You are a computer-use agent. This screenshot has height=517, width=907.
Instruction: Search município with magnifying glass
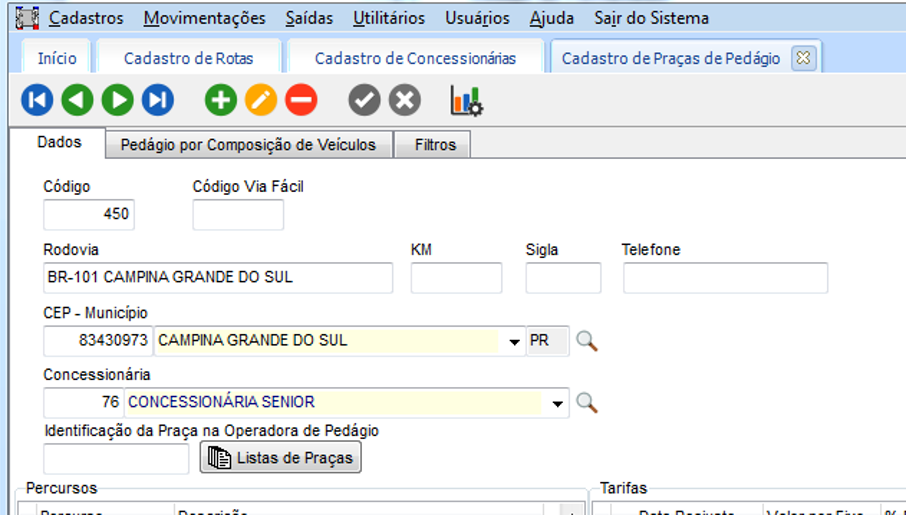(x=587, y=341)
